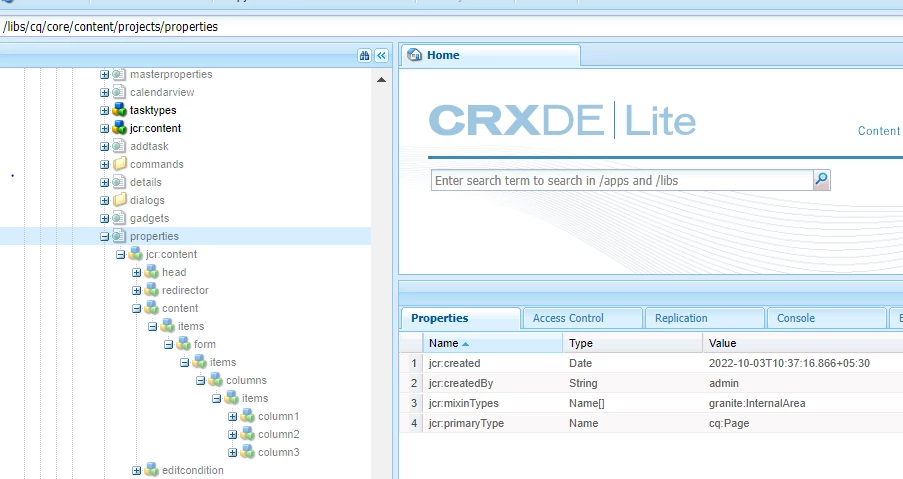The image size is (903, 479).
Task: Expand the column1 node
Action: 233,416
